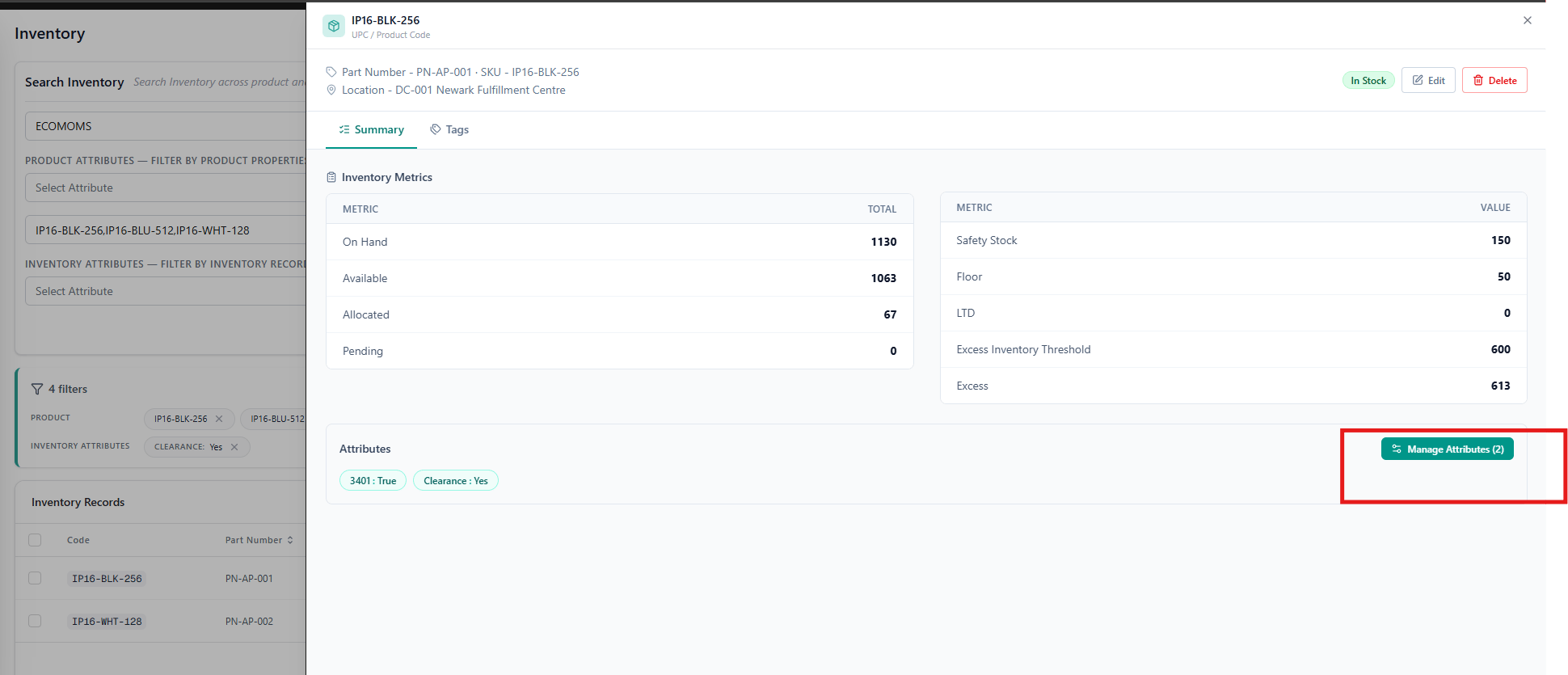Open the Inventory Attributes Select Attribute dropdown

click(166, 291)
